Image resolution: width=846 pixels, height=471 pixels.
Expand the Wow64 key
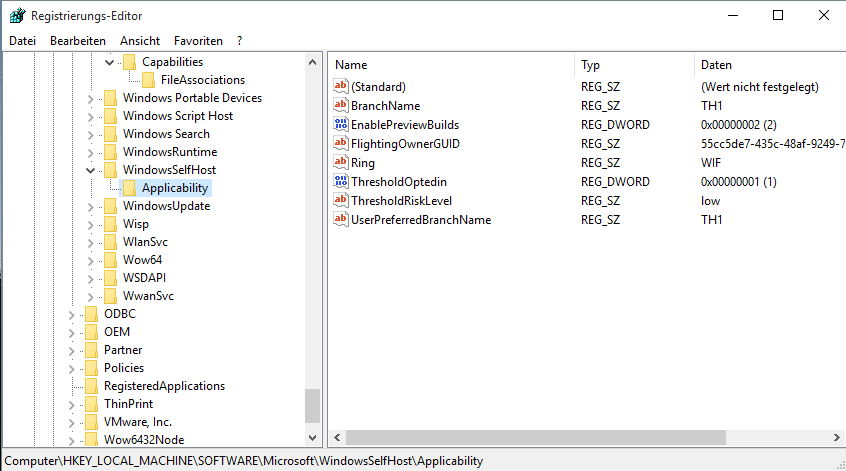(91, 261)
